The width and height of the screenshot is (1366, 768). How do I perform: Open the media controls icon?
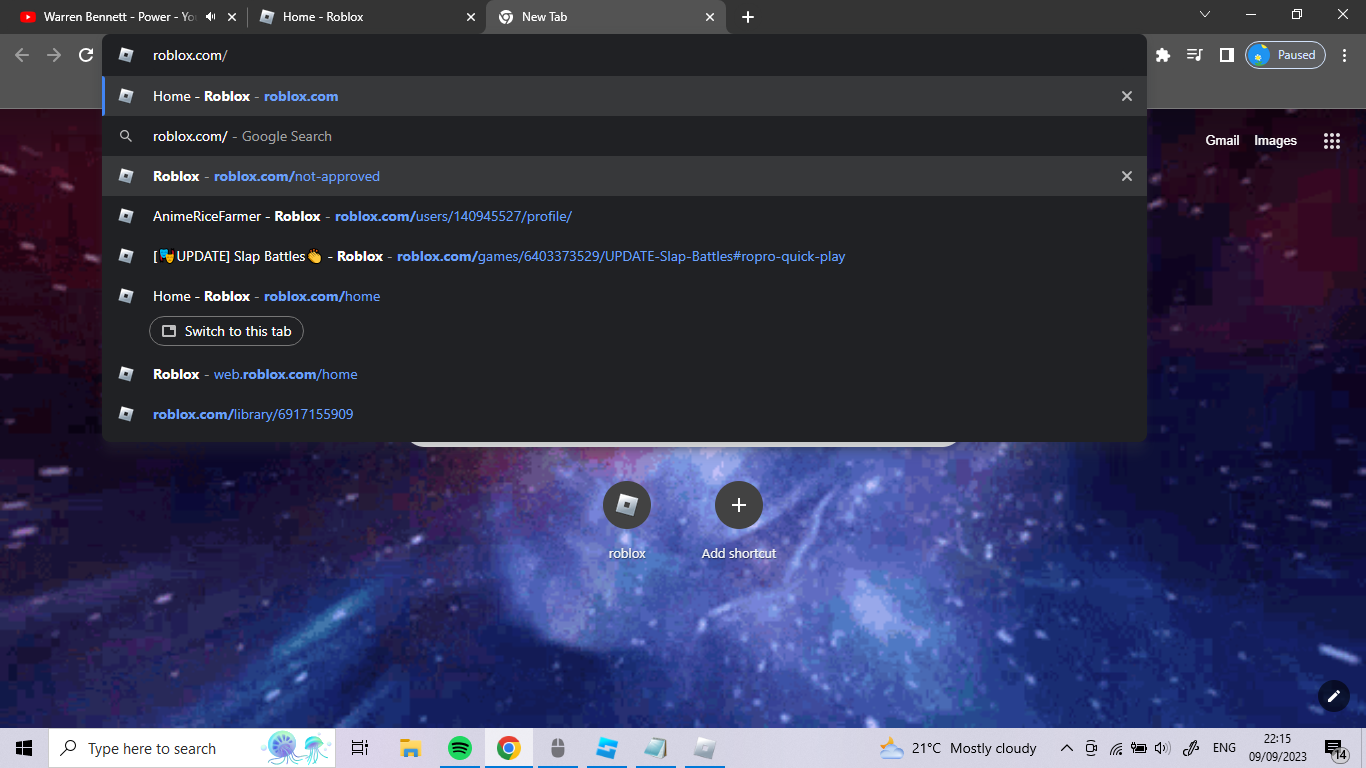pyautogui.click(x=1194, y=55)
